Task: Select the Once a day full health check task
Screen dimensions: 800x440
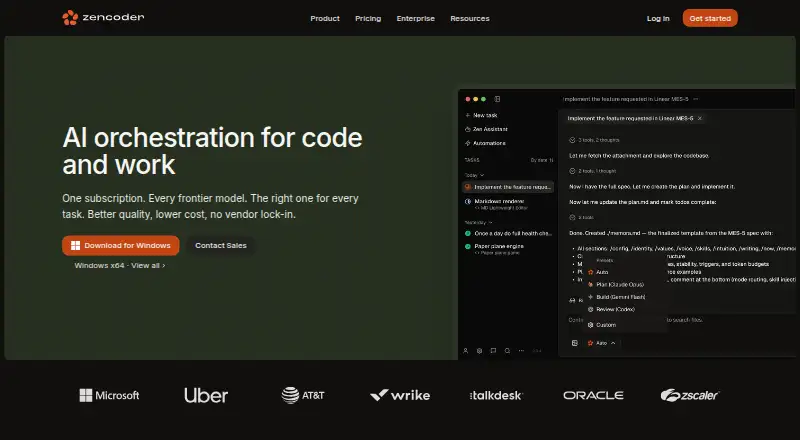Action: click(508, 233)
